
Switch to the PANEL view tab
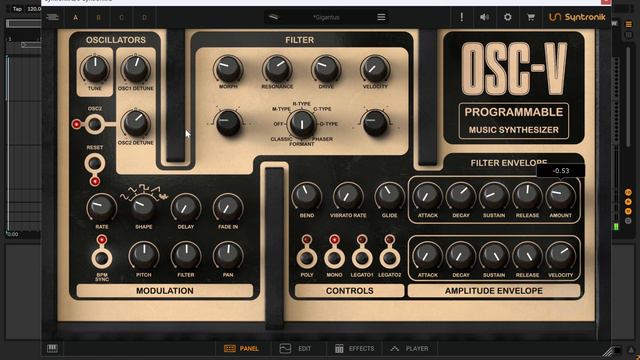point(241,349)
